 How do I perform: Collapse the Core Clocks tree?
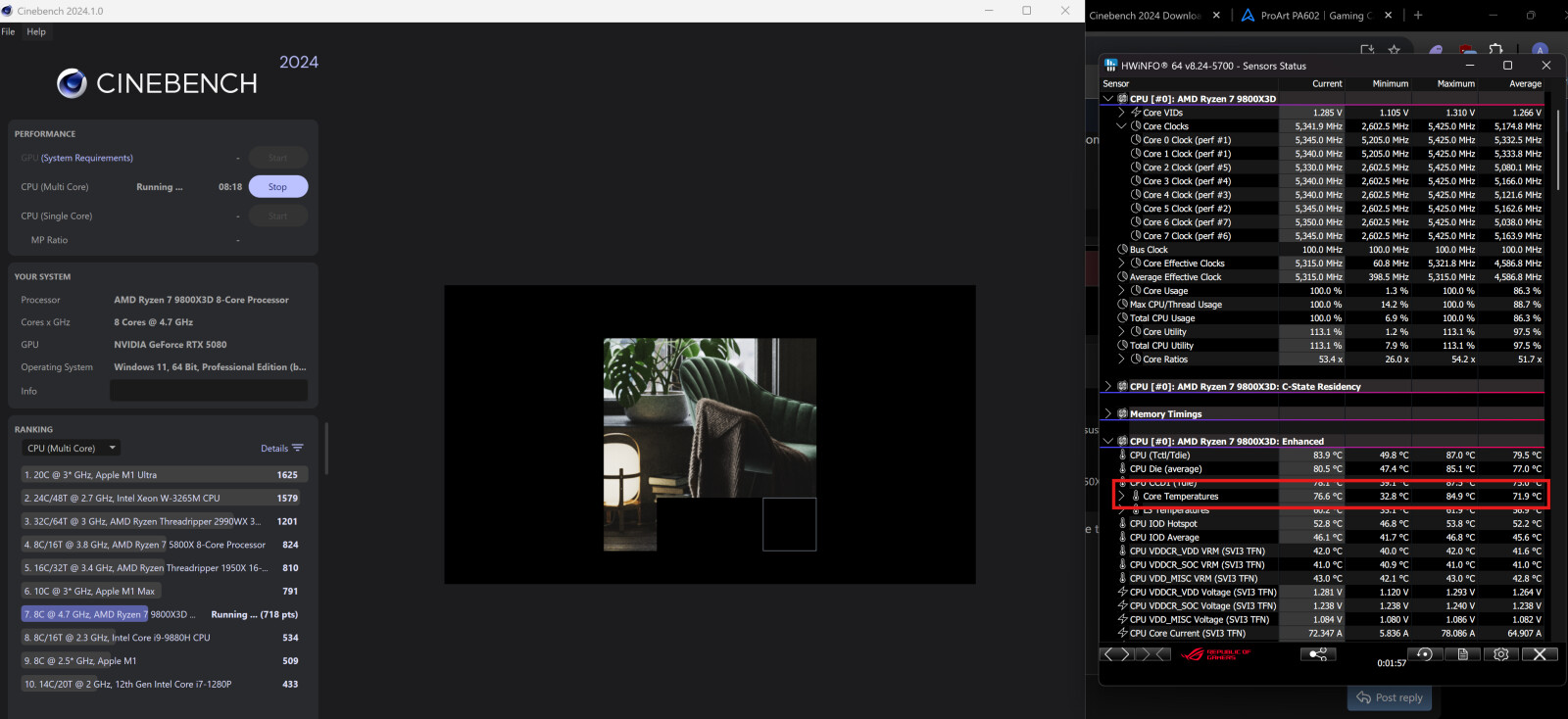tap(1122, 126)
